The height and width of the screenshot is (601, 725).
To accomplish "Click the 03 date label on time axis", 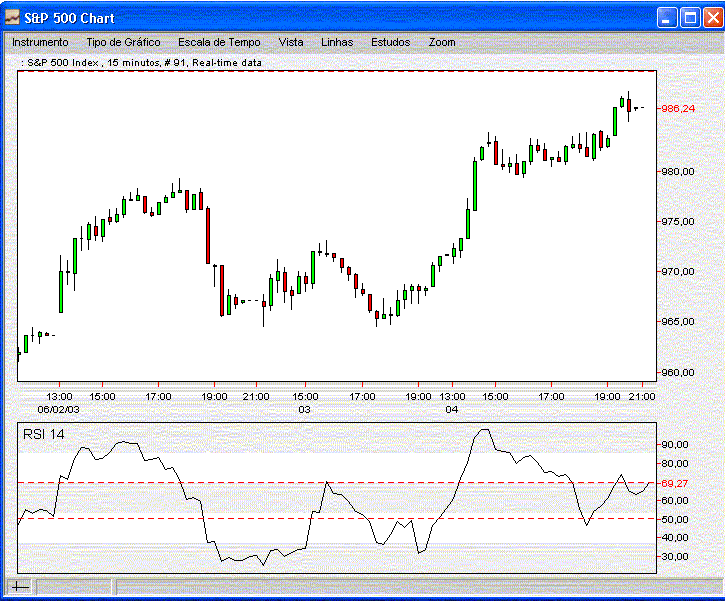I will coord(304,409).
